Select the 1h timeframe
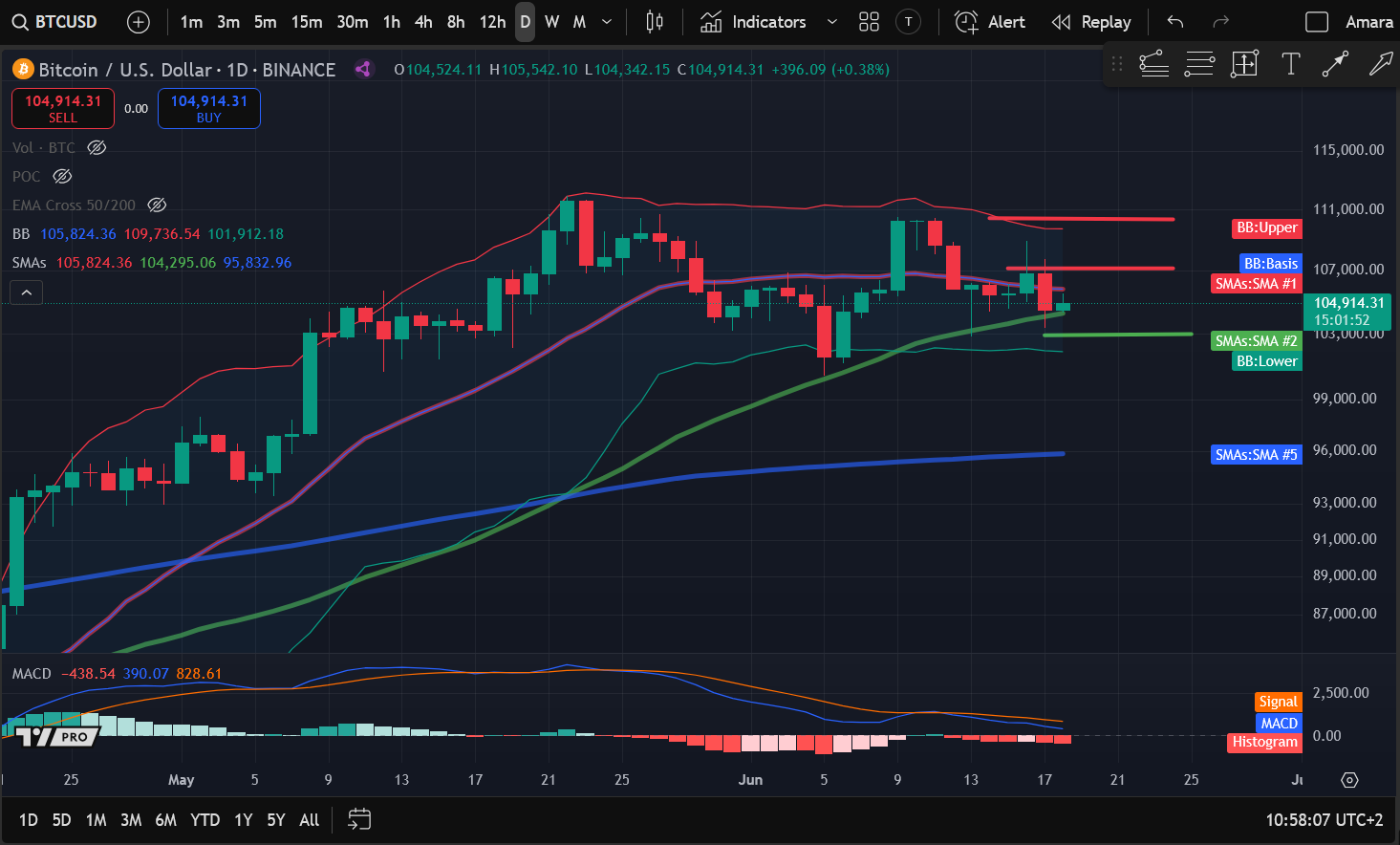 (392, 22)
